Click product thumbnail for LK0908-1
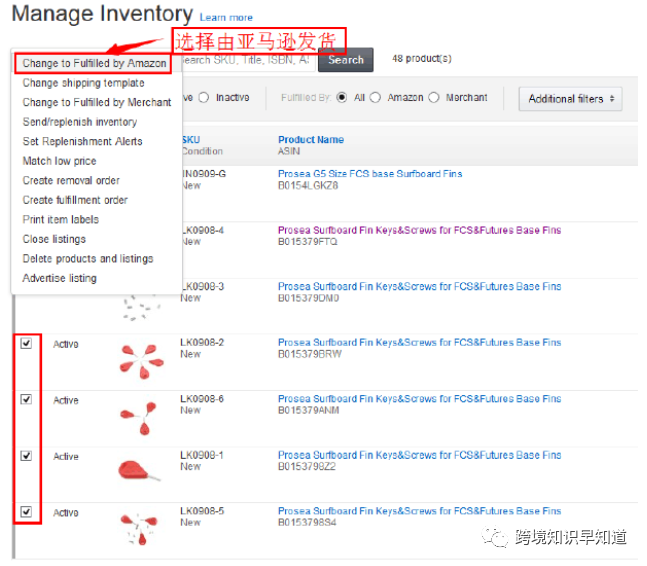 (139, 471)
